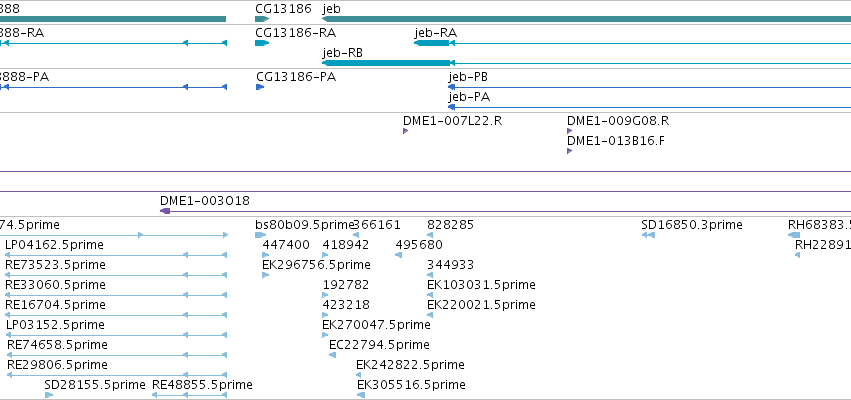
Task: Select the DME1-013B16.F arrow marker
Action: [569, 151]
